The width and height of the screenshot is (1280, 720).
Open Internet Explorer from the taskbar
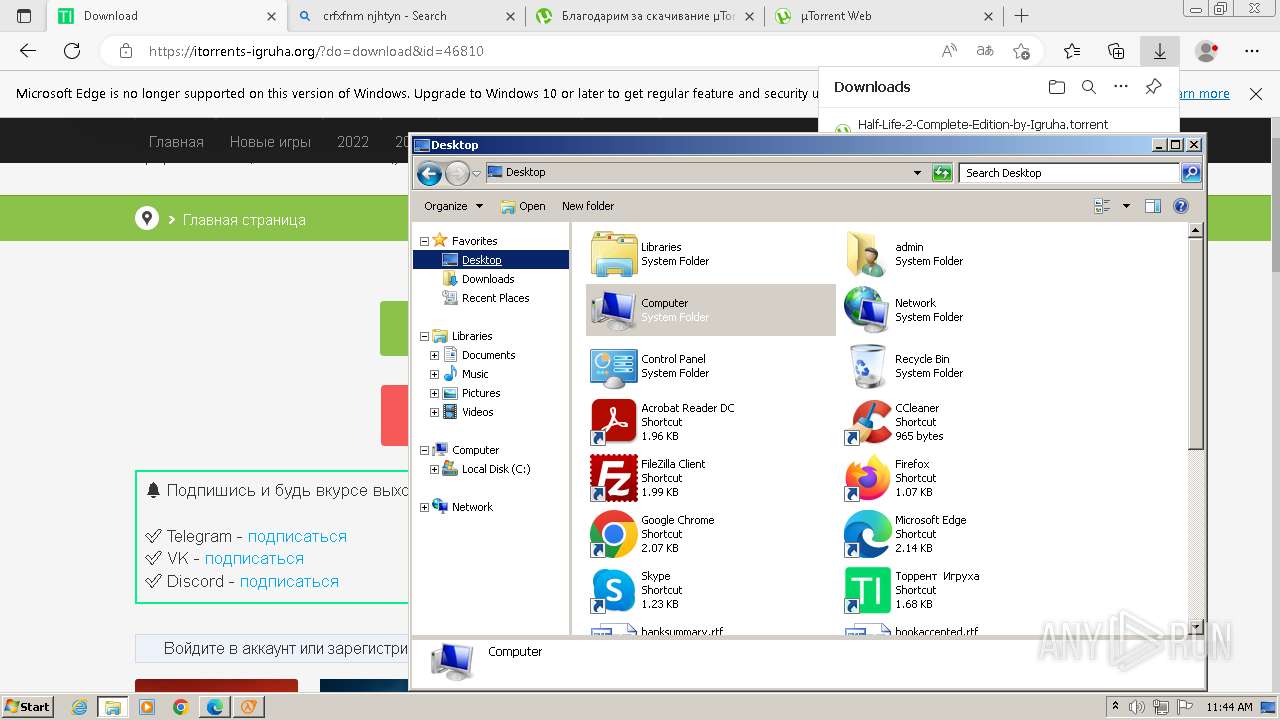click(x=80, y=707)
